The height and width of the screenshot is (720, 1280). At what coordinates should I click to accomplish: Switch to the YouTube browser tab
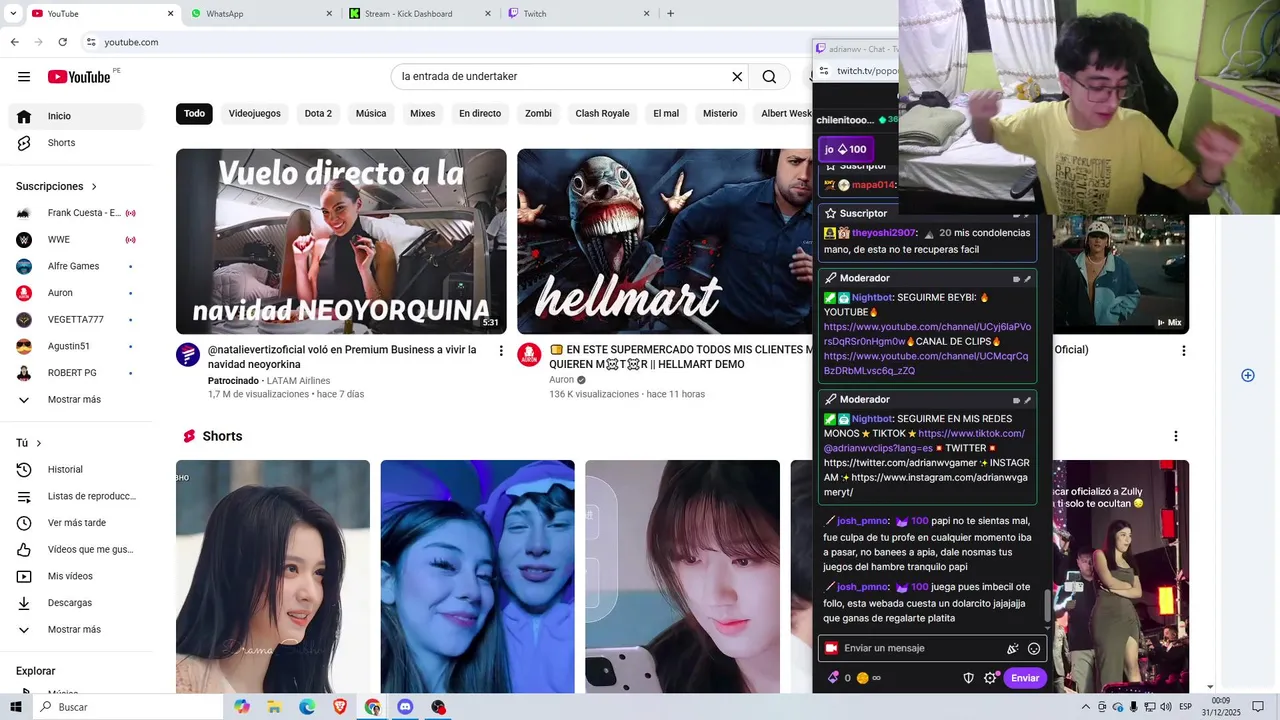click(102, 14)
